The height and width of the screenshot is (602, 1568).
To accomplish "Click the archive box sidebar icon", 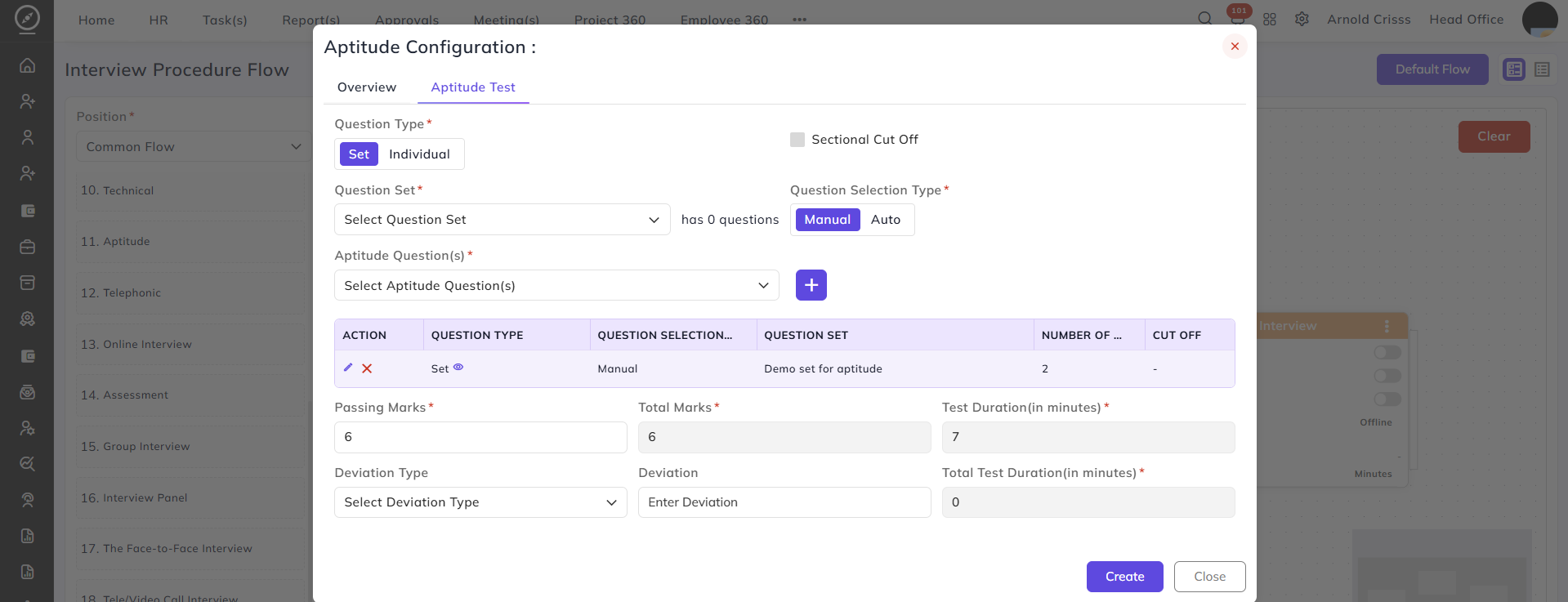I will tap(27, 283).
